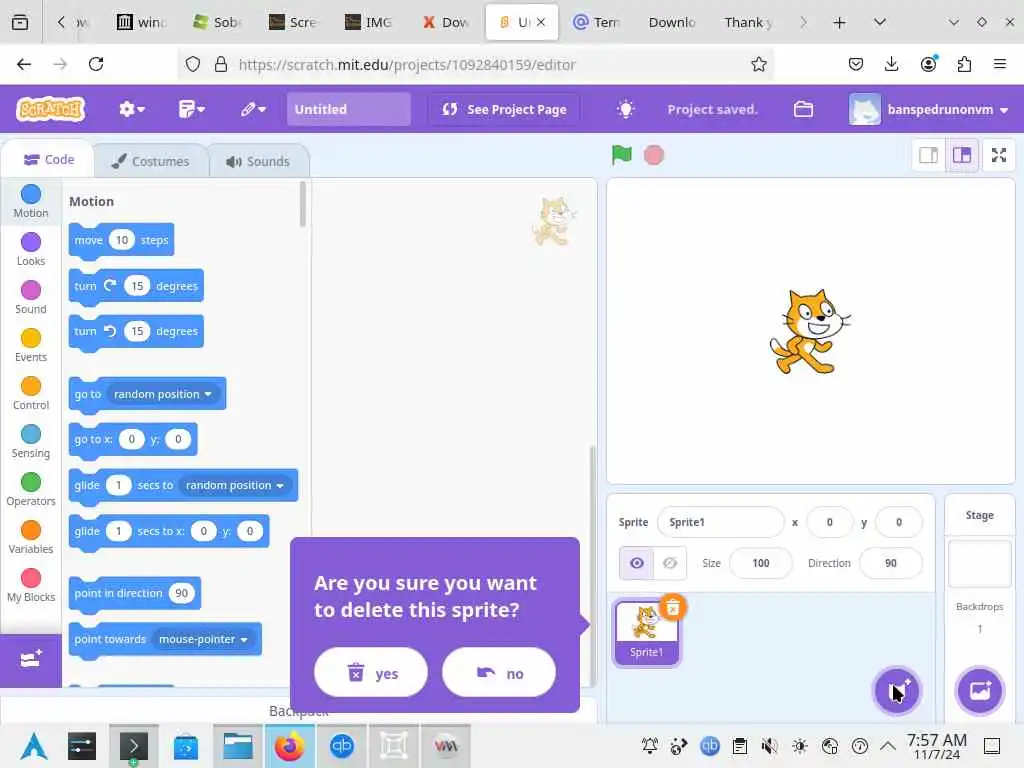Select the Sprite1 thumbnail
The width and height of the screenshot is (1024, 768).
(646, 633)
